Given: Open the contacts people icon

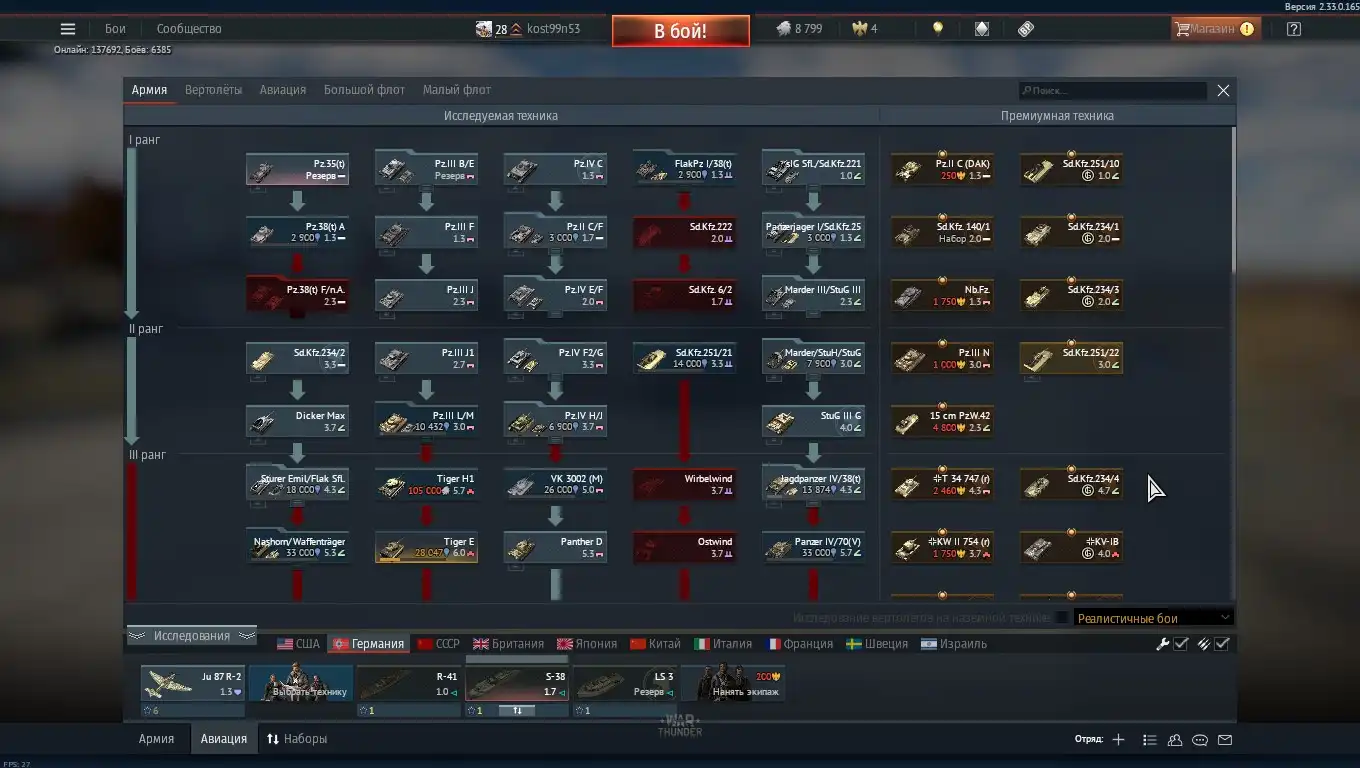Looking at the screenshot, I should [x=1175, y=740].
